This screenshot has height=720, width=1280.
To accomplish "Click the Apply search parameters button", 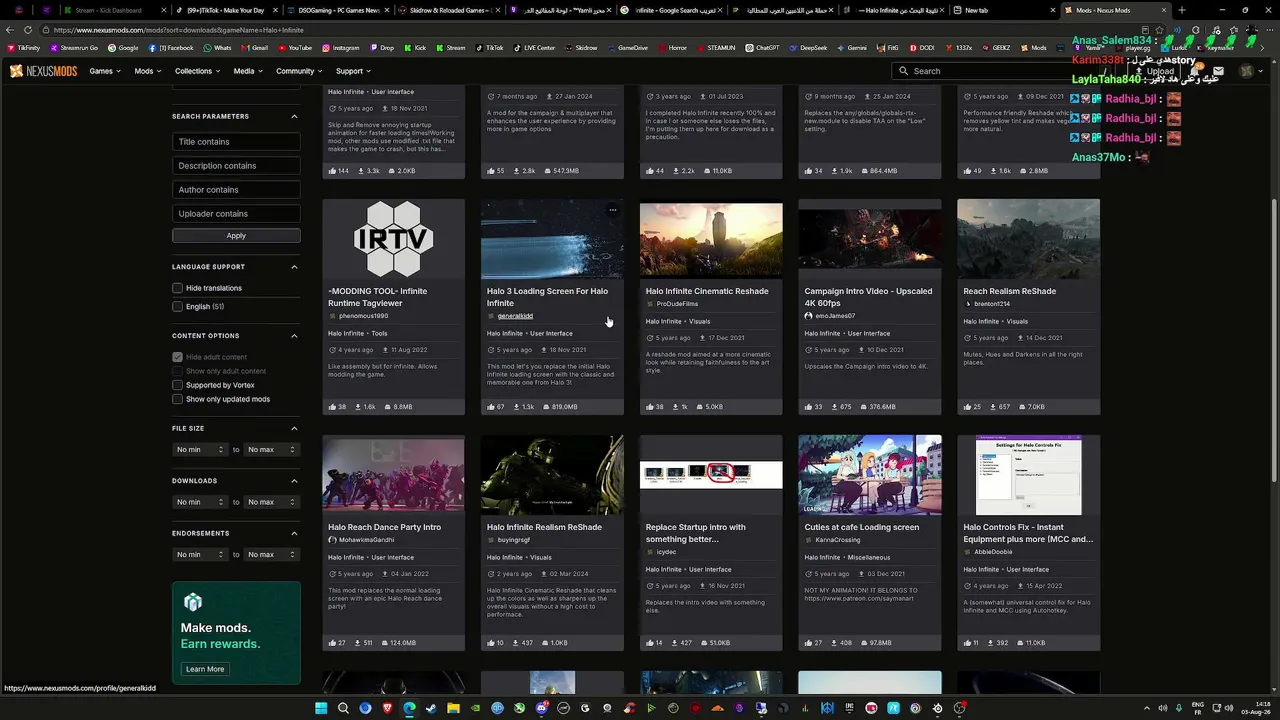I will [236, 236].
